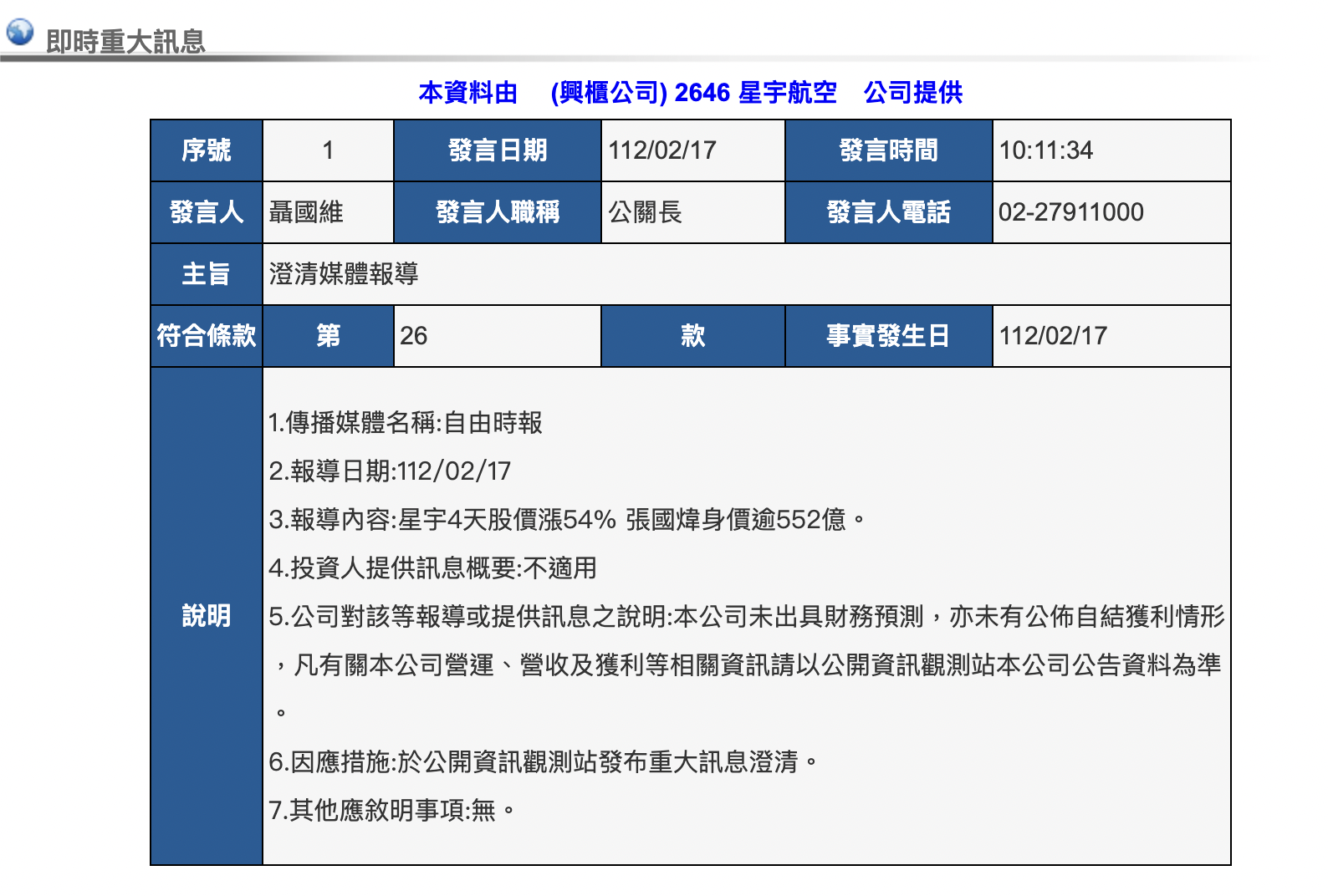Select the sequence number value 1
1328x896 pixels.
pyautogui.click(x=328, y=150)
